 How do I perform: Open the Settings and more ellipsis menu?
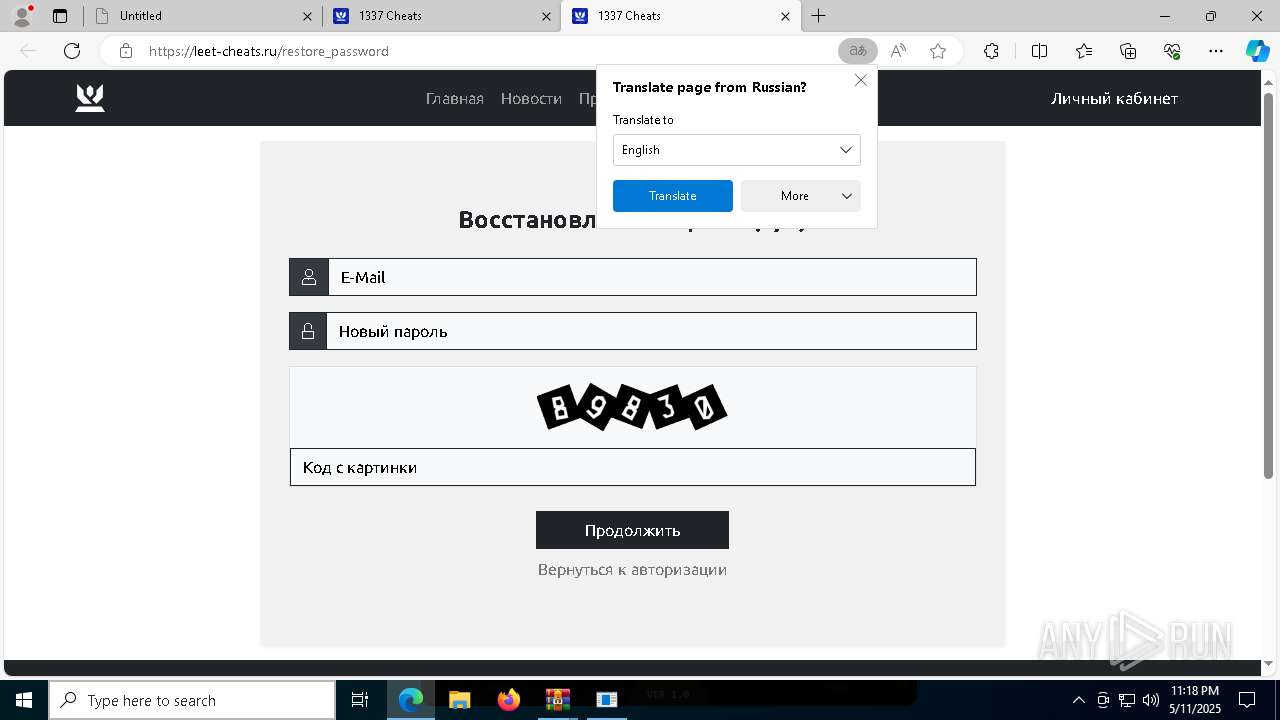tap(1216, 51)
